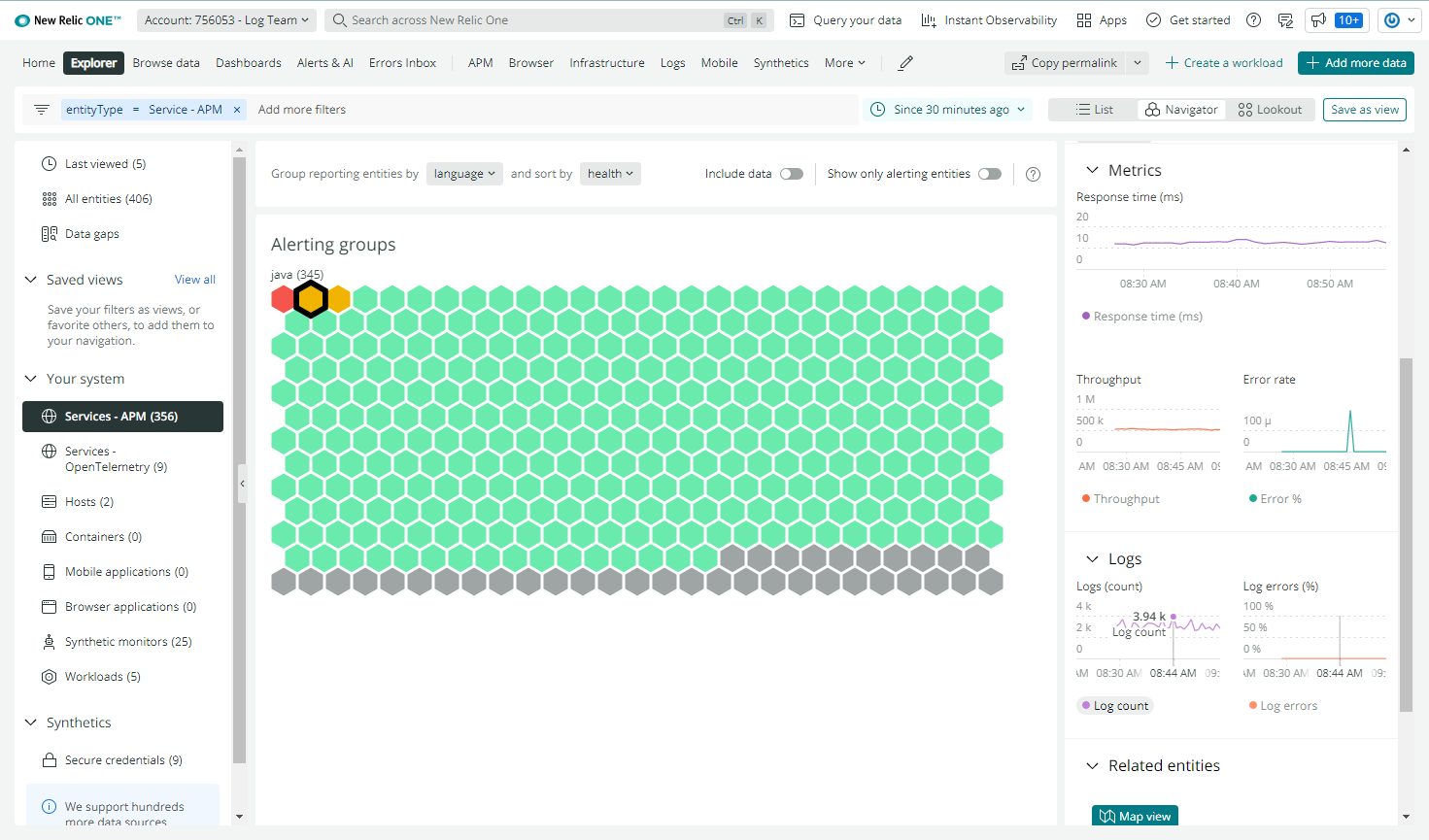Open the Alerts & AI tab
The image size is (1429, 840).
pos(325,63)
